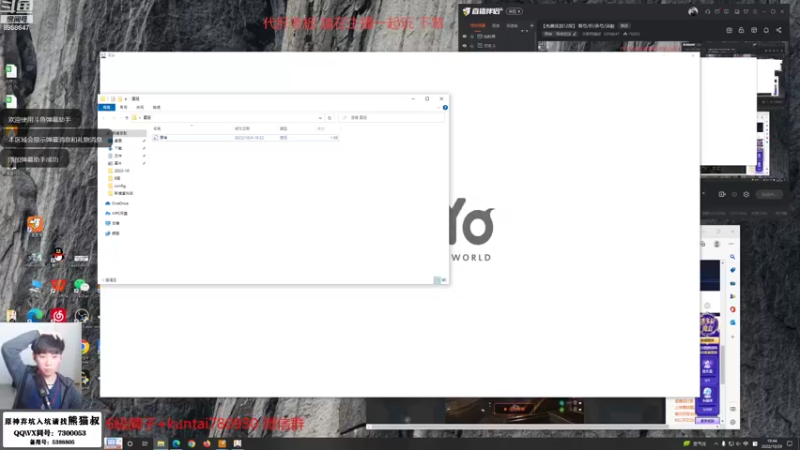Expand the address bar history dropdown
This screenshot has width=800, height=450.
pyautogui.click(x=320, y=118)
